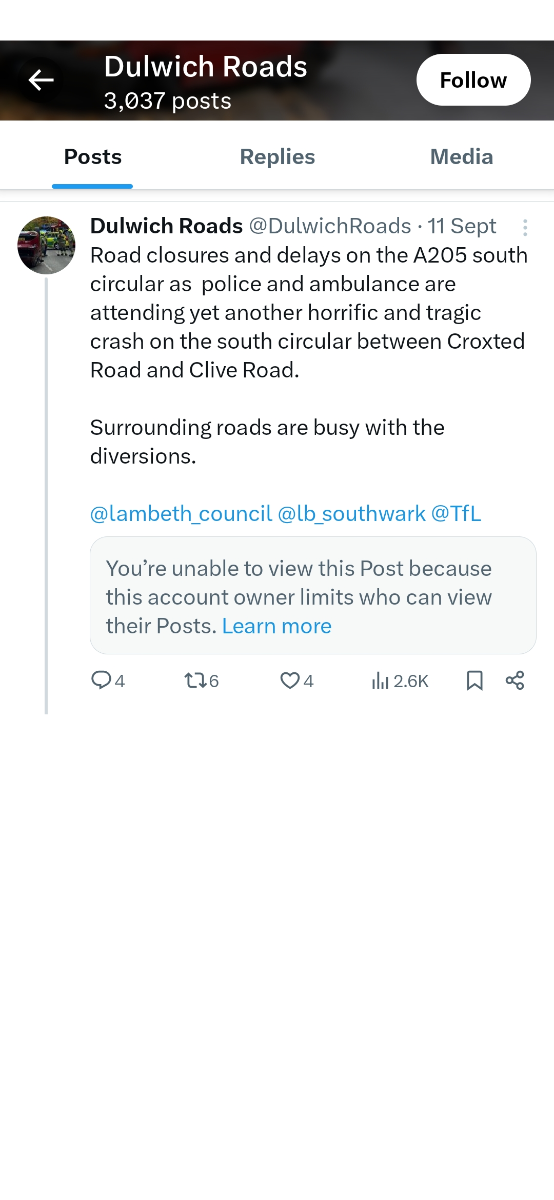Open the @lb_southwark mention
Viewport: 554px width, 1200px height.
[351, 514]
